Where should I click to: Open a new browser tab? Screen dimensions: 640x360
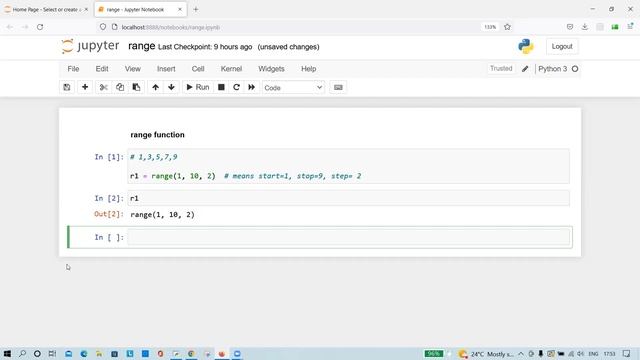click(x=196, y=9)
